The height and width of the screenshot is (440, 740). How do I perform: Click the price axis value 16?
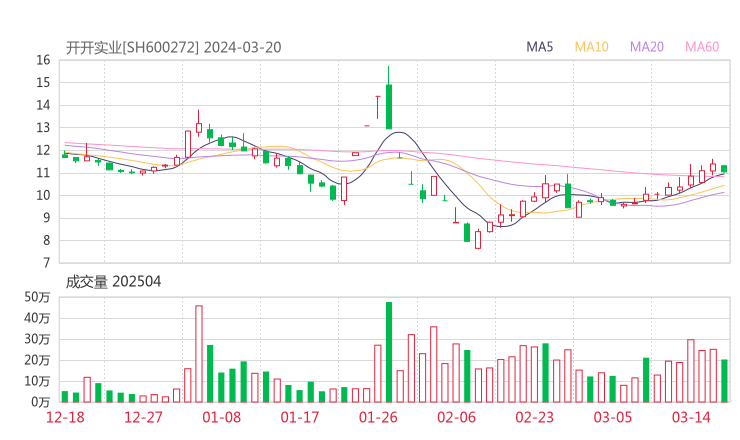[x=43, y=60]
